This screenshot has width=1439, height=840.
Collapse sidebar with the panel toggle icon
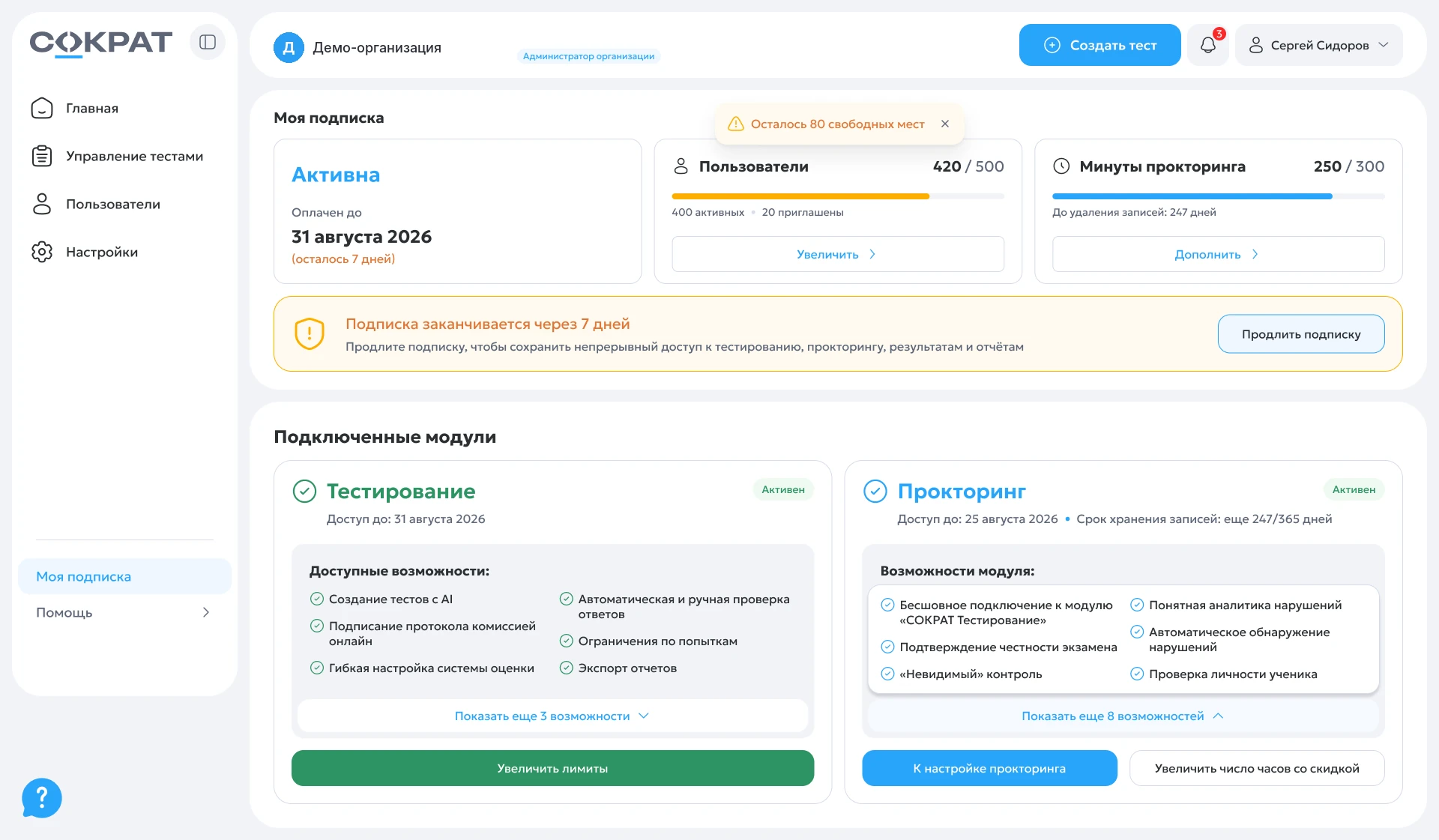pyautogui.click(x=208, y=42)
